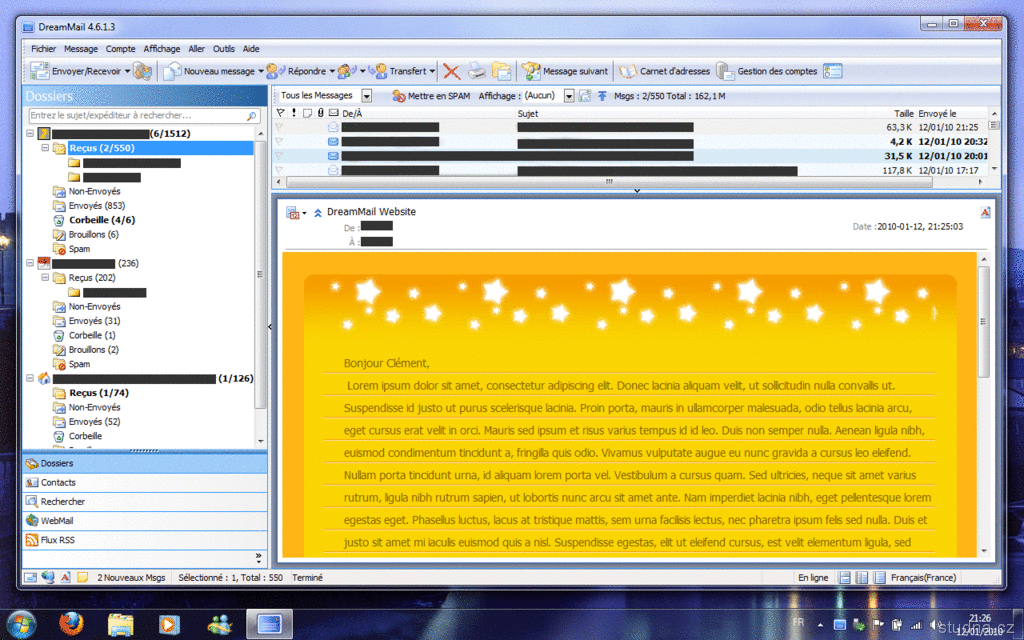Click the blue up-arrow icon near Msgs count

602,96
